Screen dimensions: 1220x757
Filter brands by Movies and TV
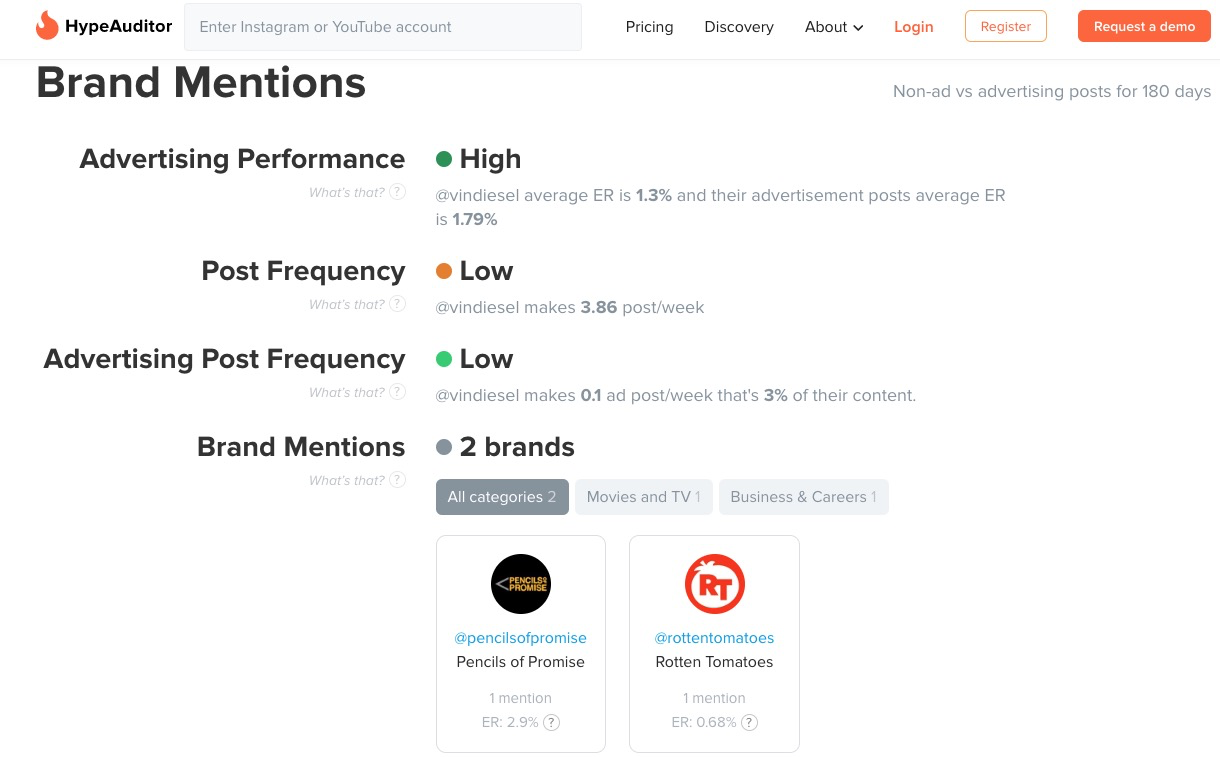pos(643,497)
